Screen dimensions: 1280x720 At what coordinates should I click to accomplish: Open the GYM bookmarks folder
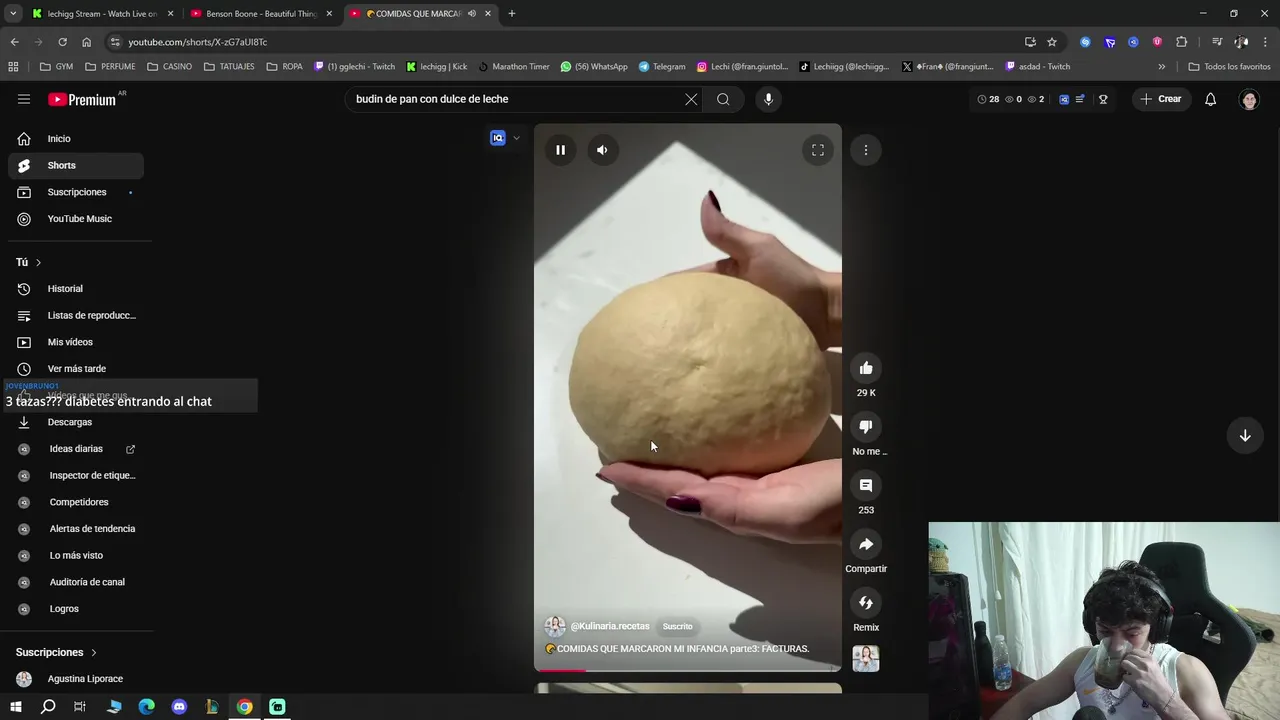tap(56, 67)
